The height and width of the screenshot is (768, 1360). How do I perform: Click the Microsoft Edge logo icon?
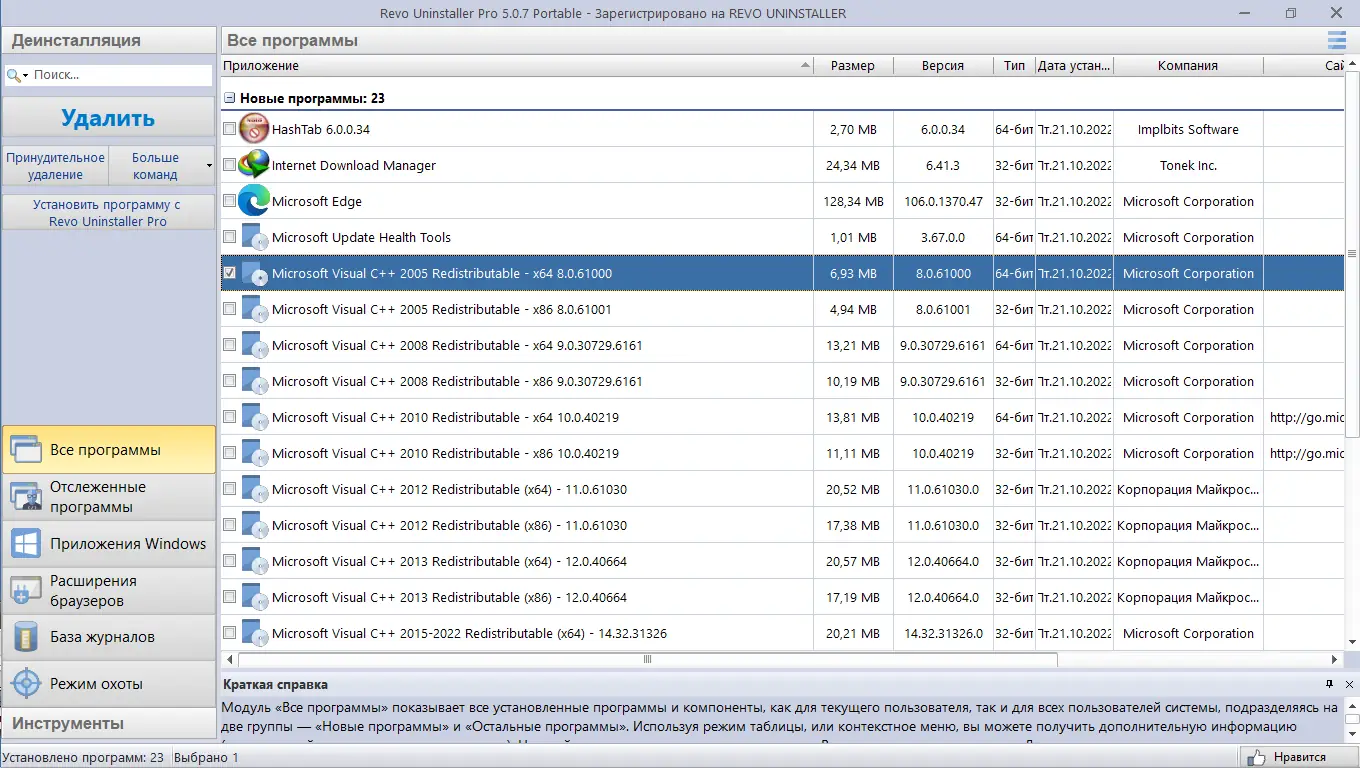click(255, 201)
